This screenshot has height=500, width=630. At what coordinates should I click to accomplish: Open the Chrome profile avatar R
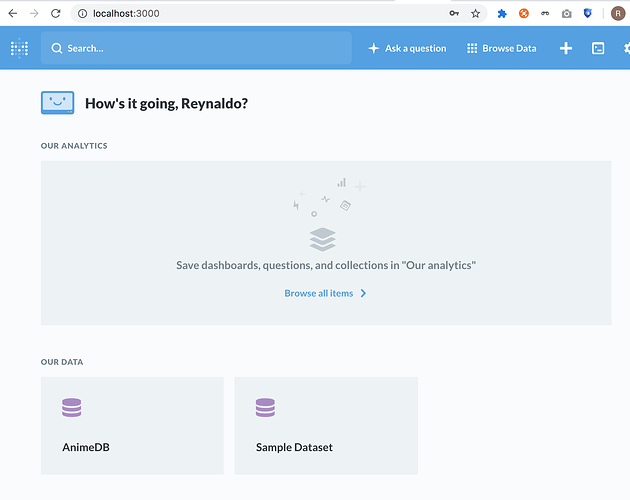618,14
